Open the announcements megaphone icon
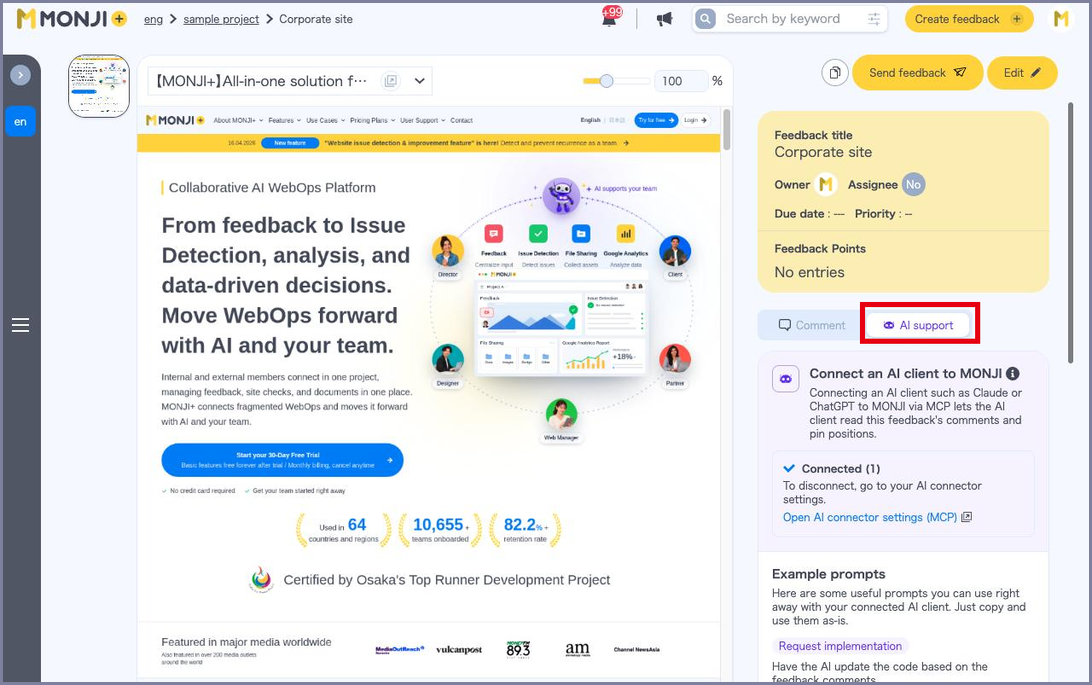Viewport: 1092px width, 685px height. (664, 19)
